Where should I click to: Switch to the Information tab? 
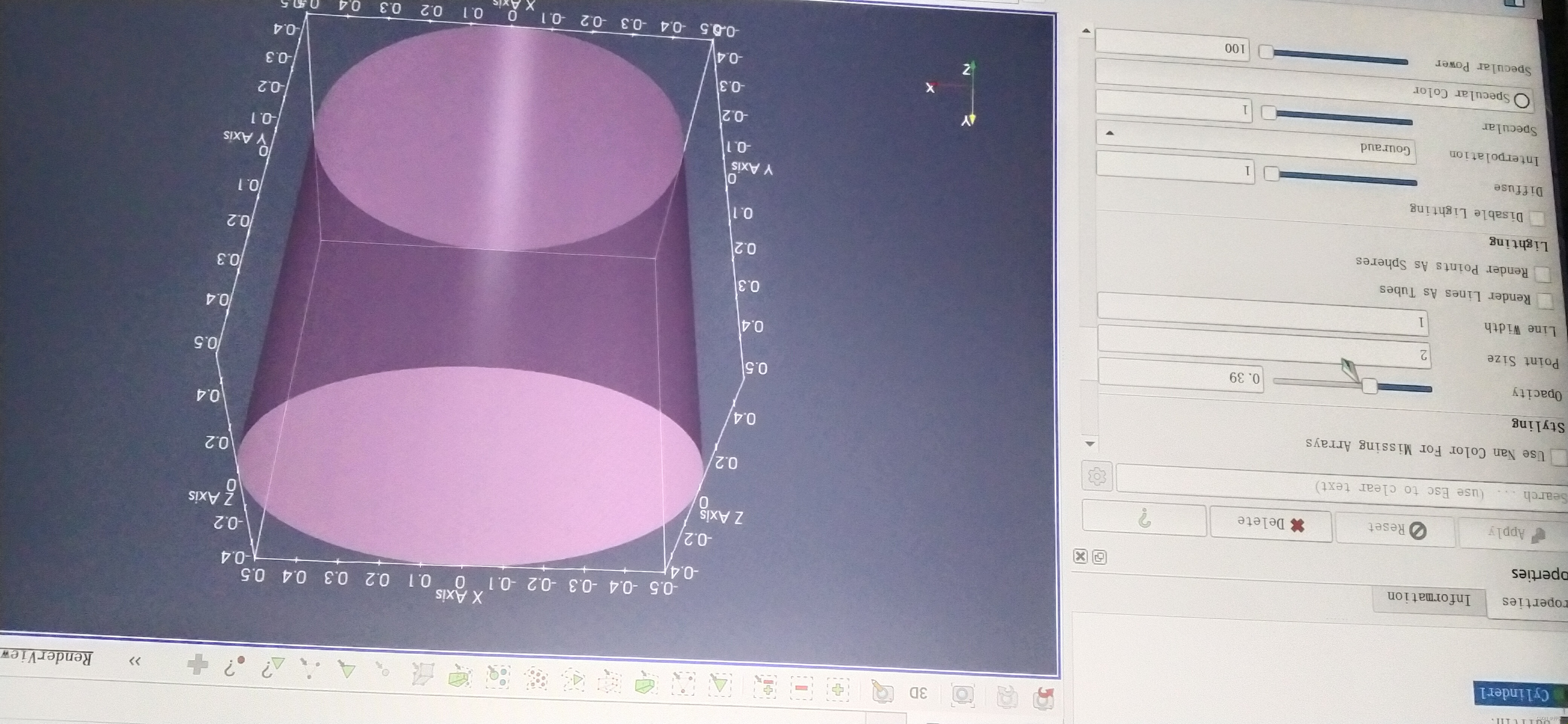point(1429,598)
